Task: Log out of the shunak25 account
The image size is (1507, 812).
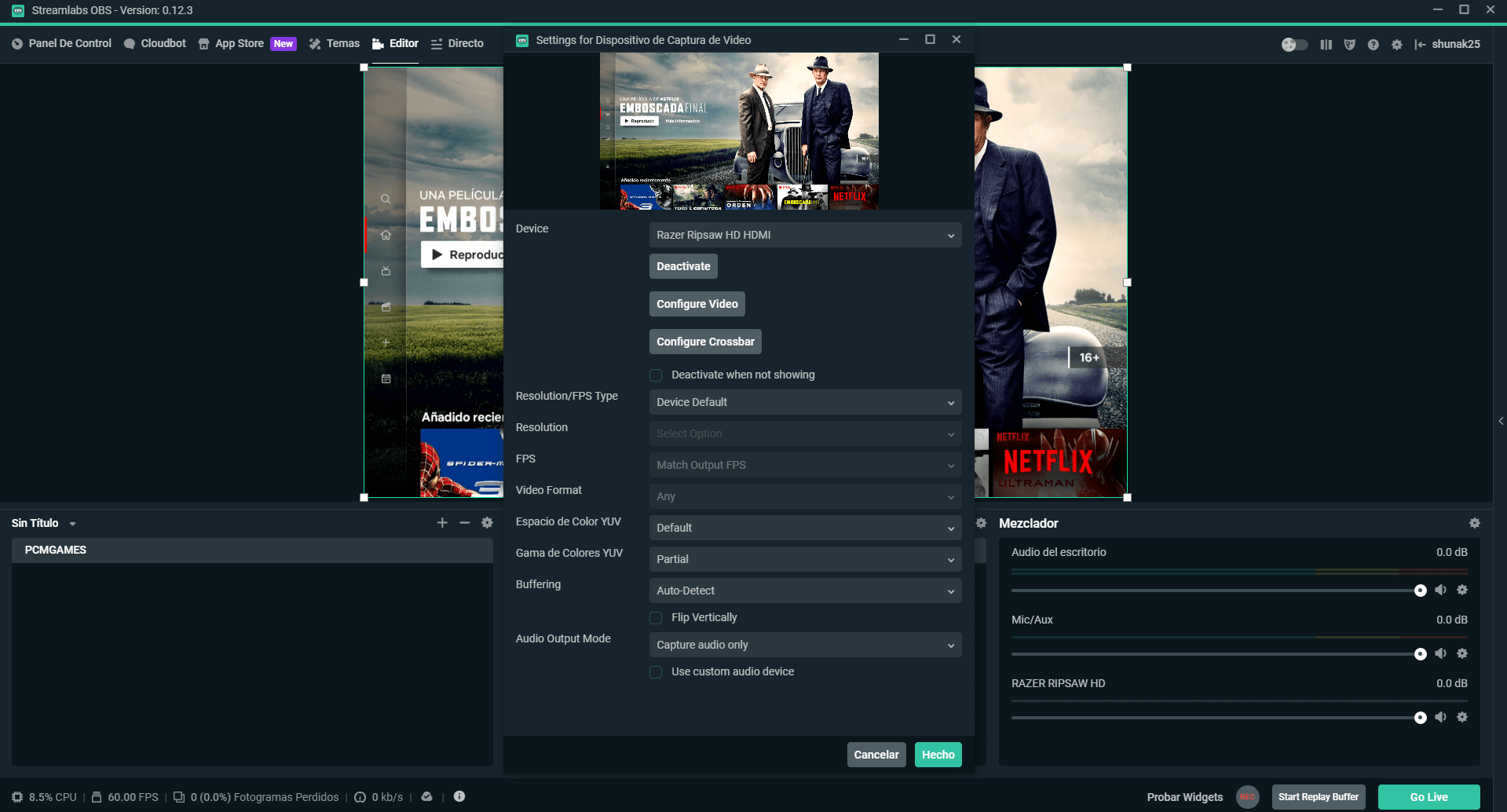Action: 1447,44
